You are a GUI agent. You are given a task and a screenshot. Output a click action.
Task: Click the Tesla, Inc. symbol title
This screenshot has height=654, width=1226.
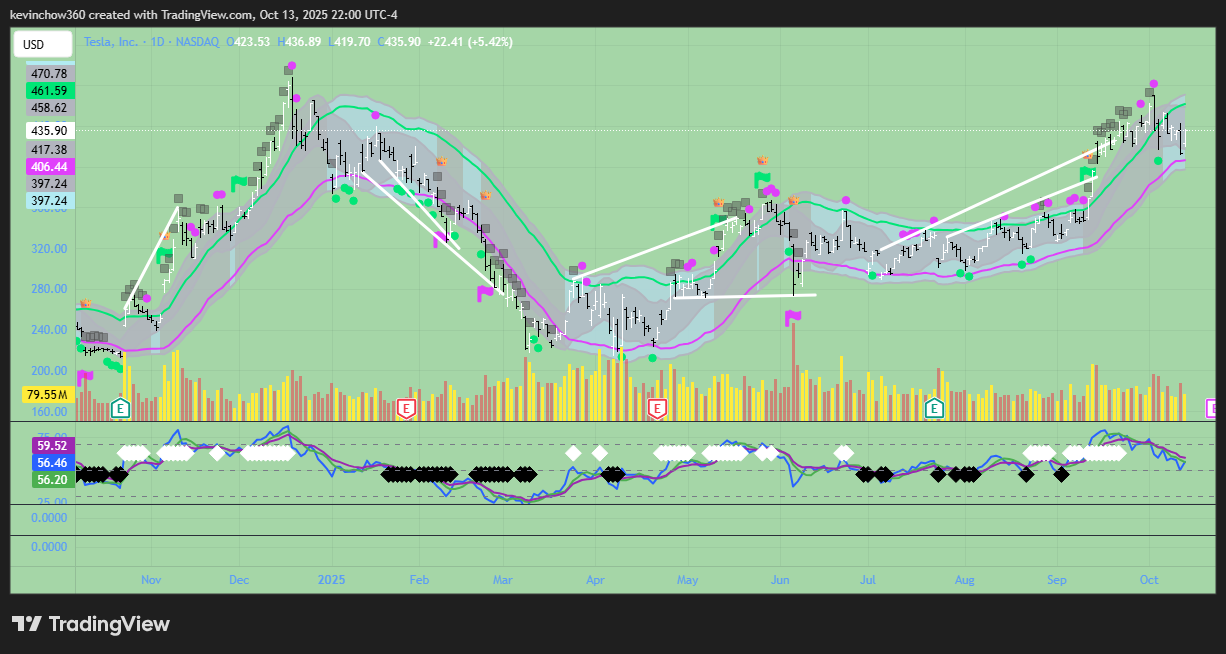click(113, 42)
